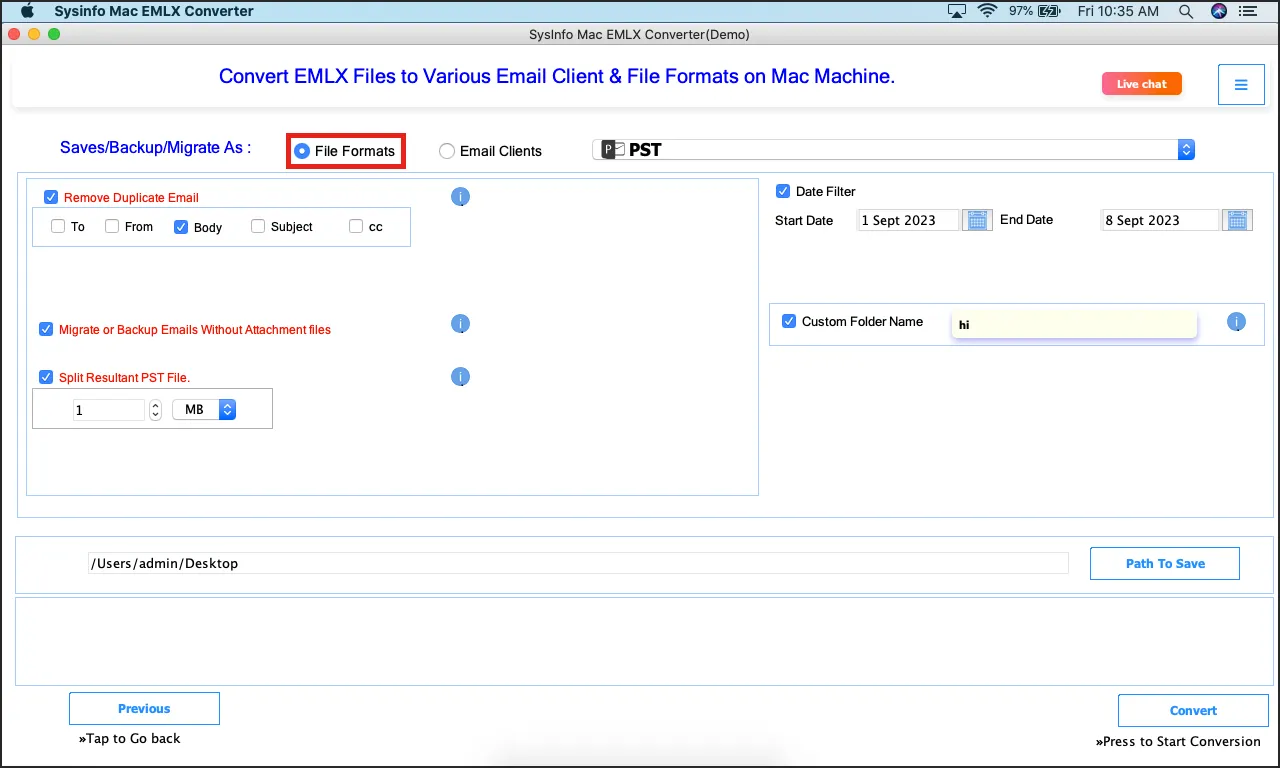Click the 'Start Date' label
The width and height of the screenshot is (1280, 768).
804,220
